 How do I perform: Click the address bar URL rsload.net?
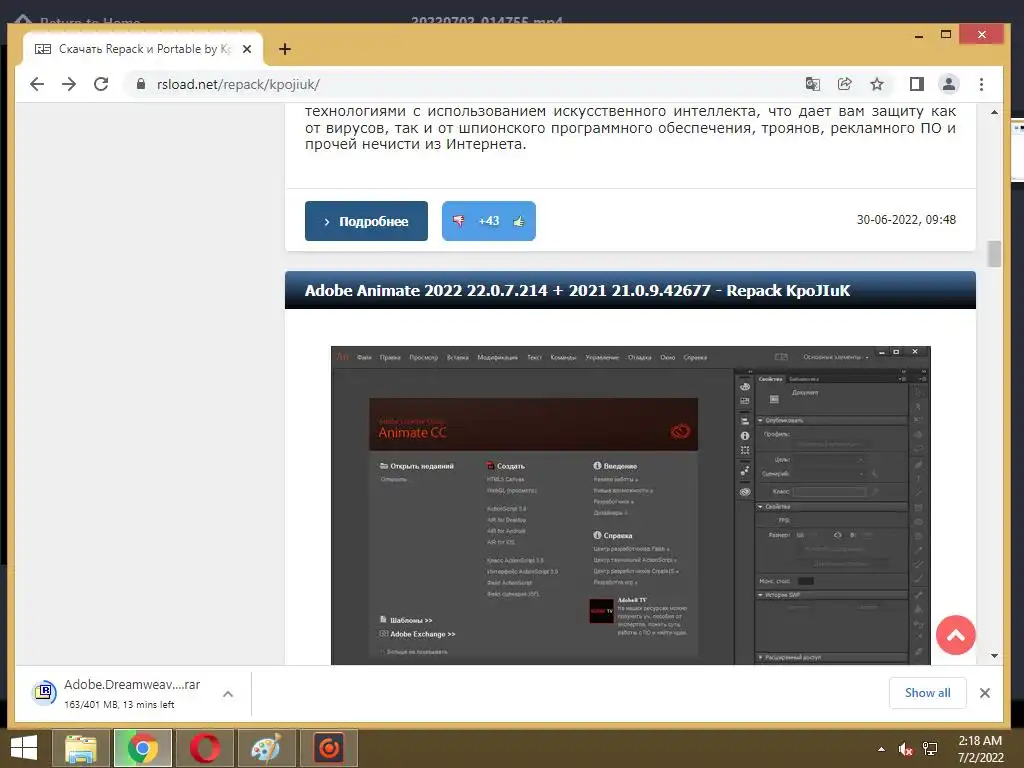(x=238, y=84)
